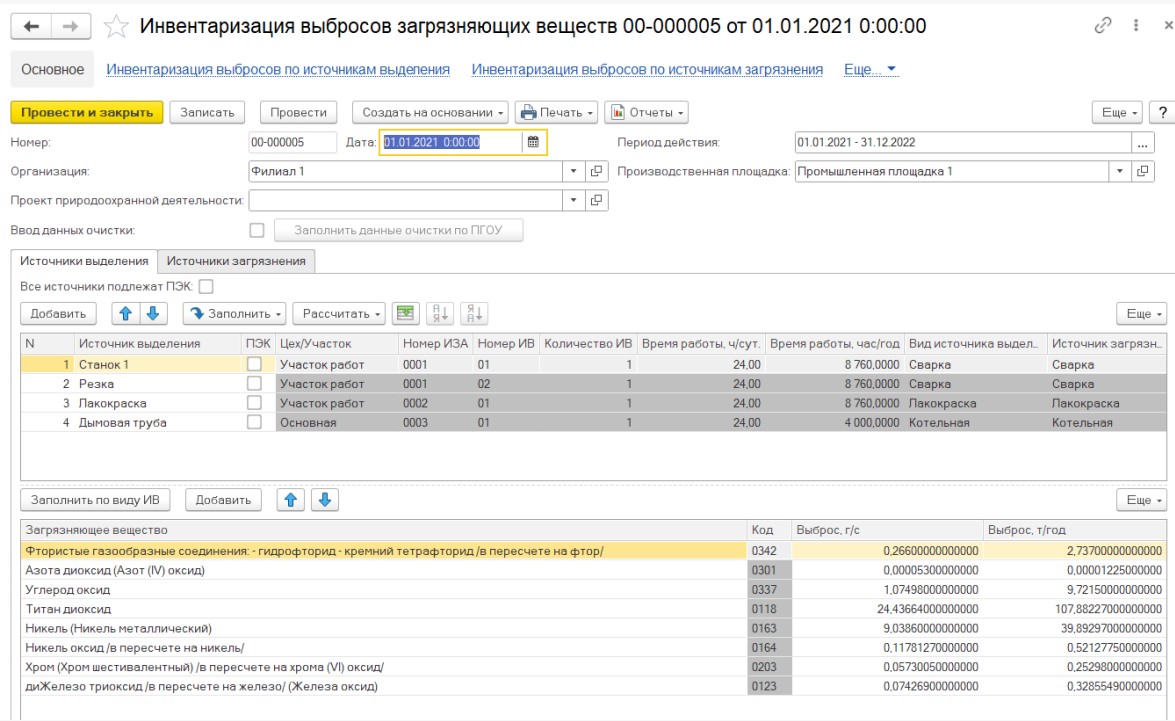
Task: Click the back navigation arrow
Action: click(31, 26)
